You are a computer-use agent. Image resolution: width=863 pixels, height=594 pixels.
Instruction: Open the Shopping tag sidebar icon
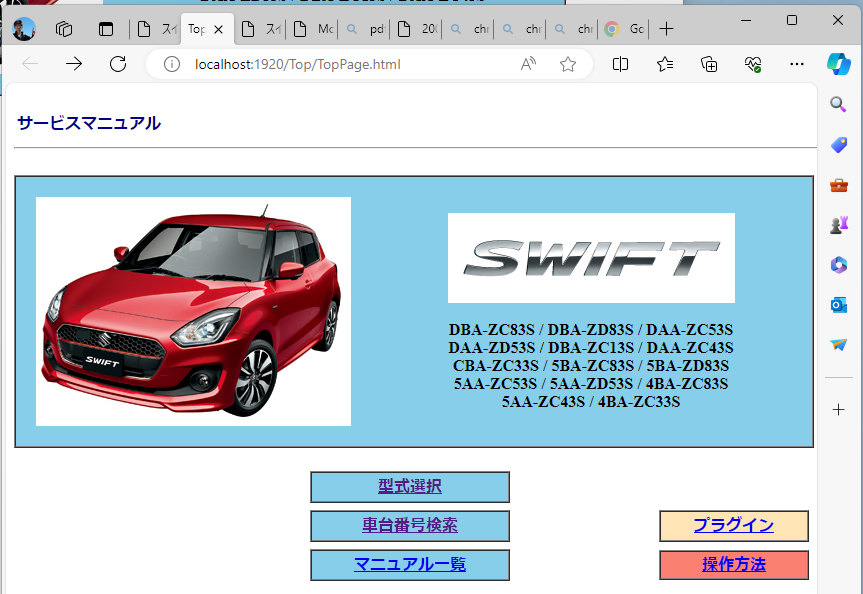point(839,145)
